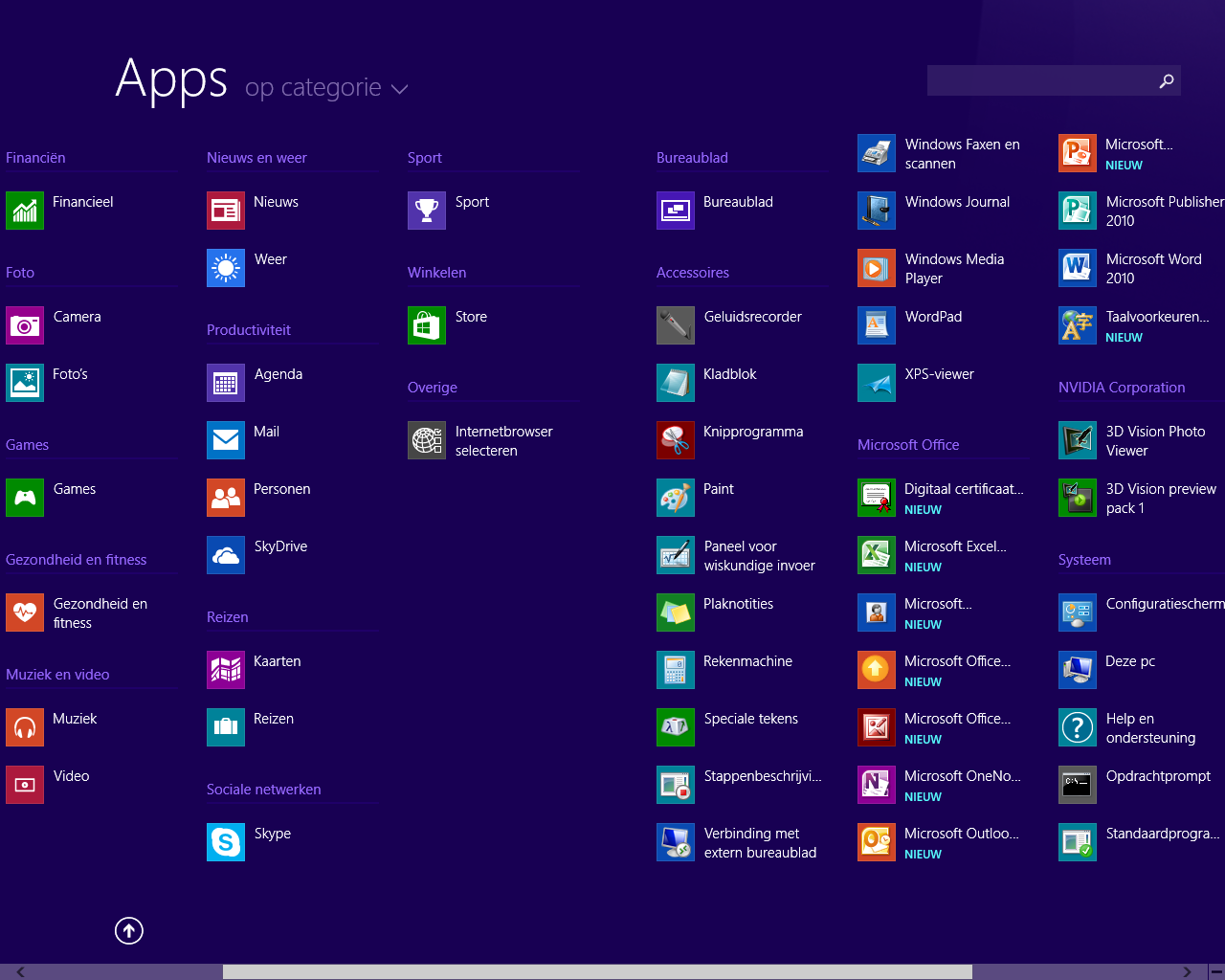Open the Agenda calendar icon
Viewport: 1225px width, 980px height.
226,383
